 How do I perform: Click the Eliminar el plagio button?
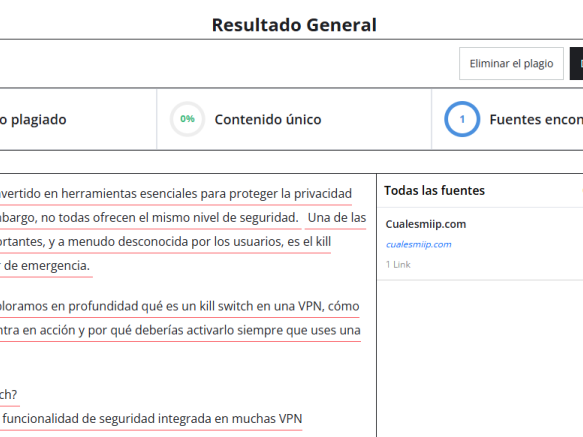coord(511,64)
